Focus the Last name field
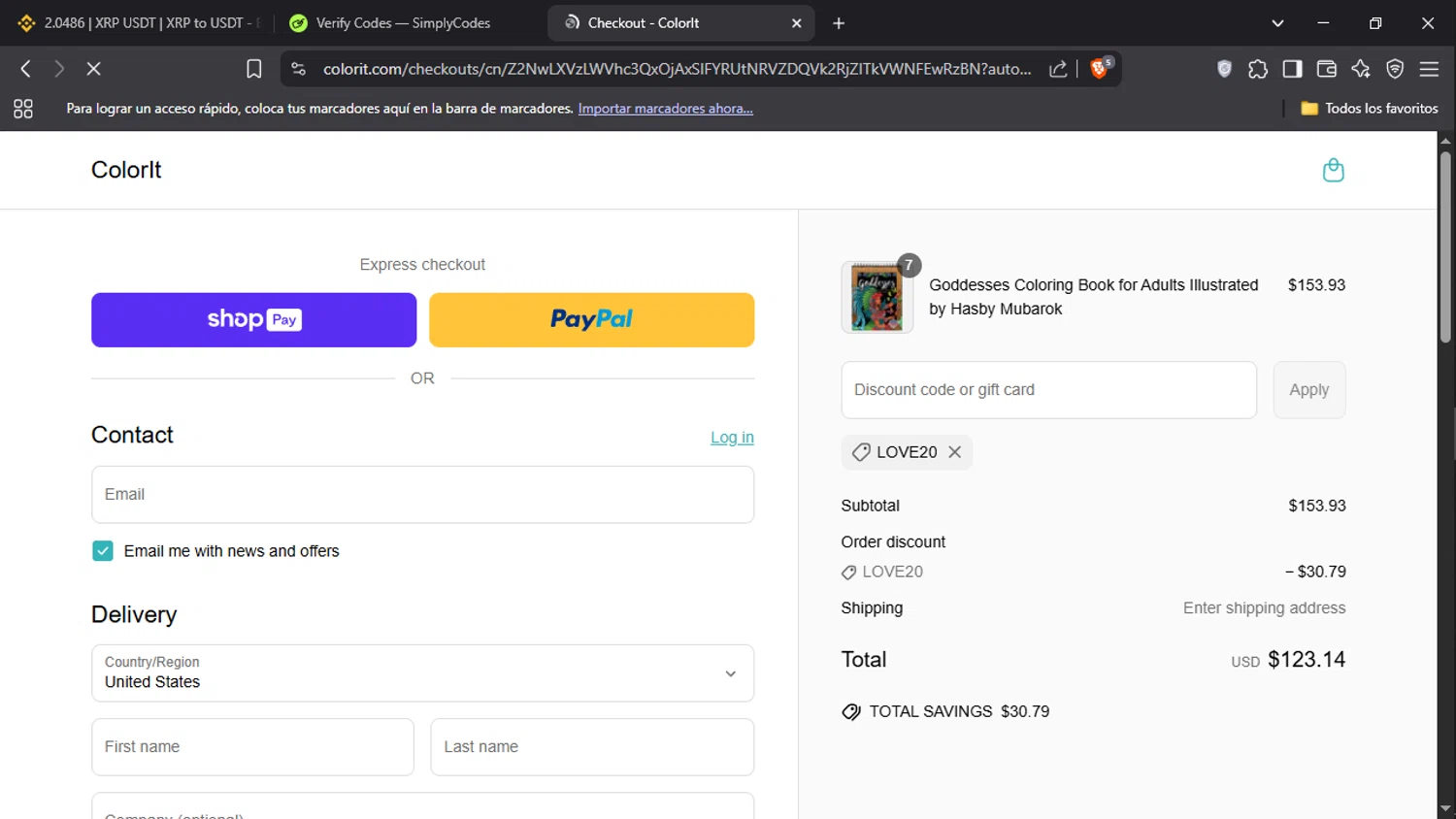The height and width of the screenshot is (819, 1456). tap(592, 747)
